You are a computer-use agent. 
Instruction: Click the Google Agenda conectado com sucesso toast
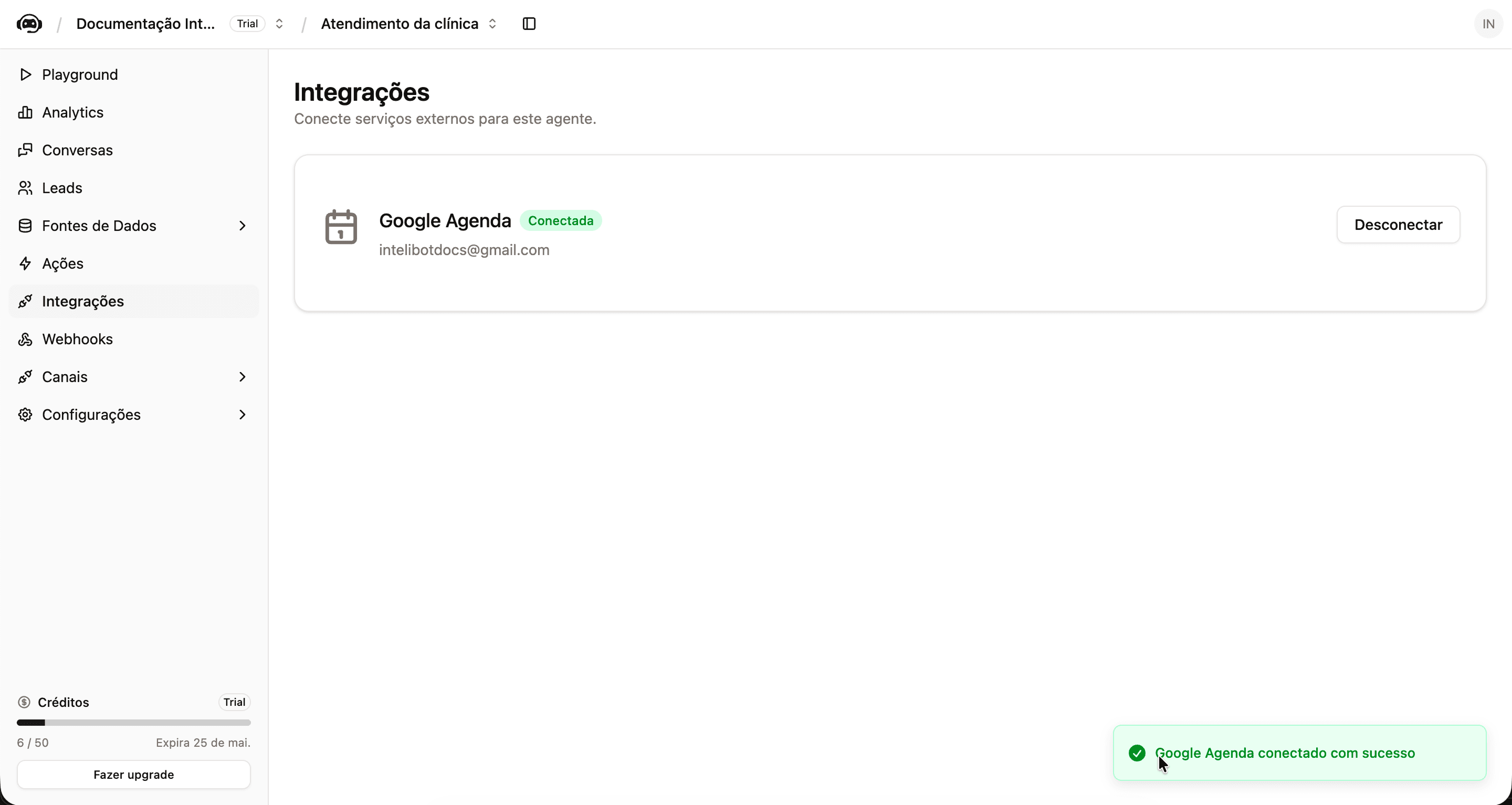pyautogui.click(x=1299, y=753)
